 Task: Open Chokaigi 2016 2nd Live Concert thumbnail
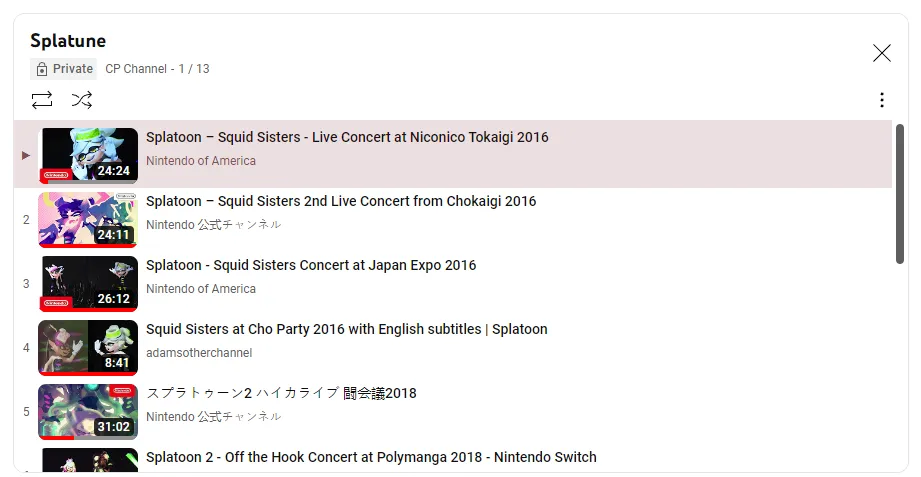pos(88,220)
